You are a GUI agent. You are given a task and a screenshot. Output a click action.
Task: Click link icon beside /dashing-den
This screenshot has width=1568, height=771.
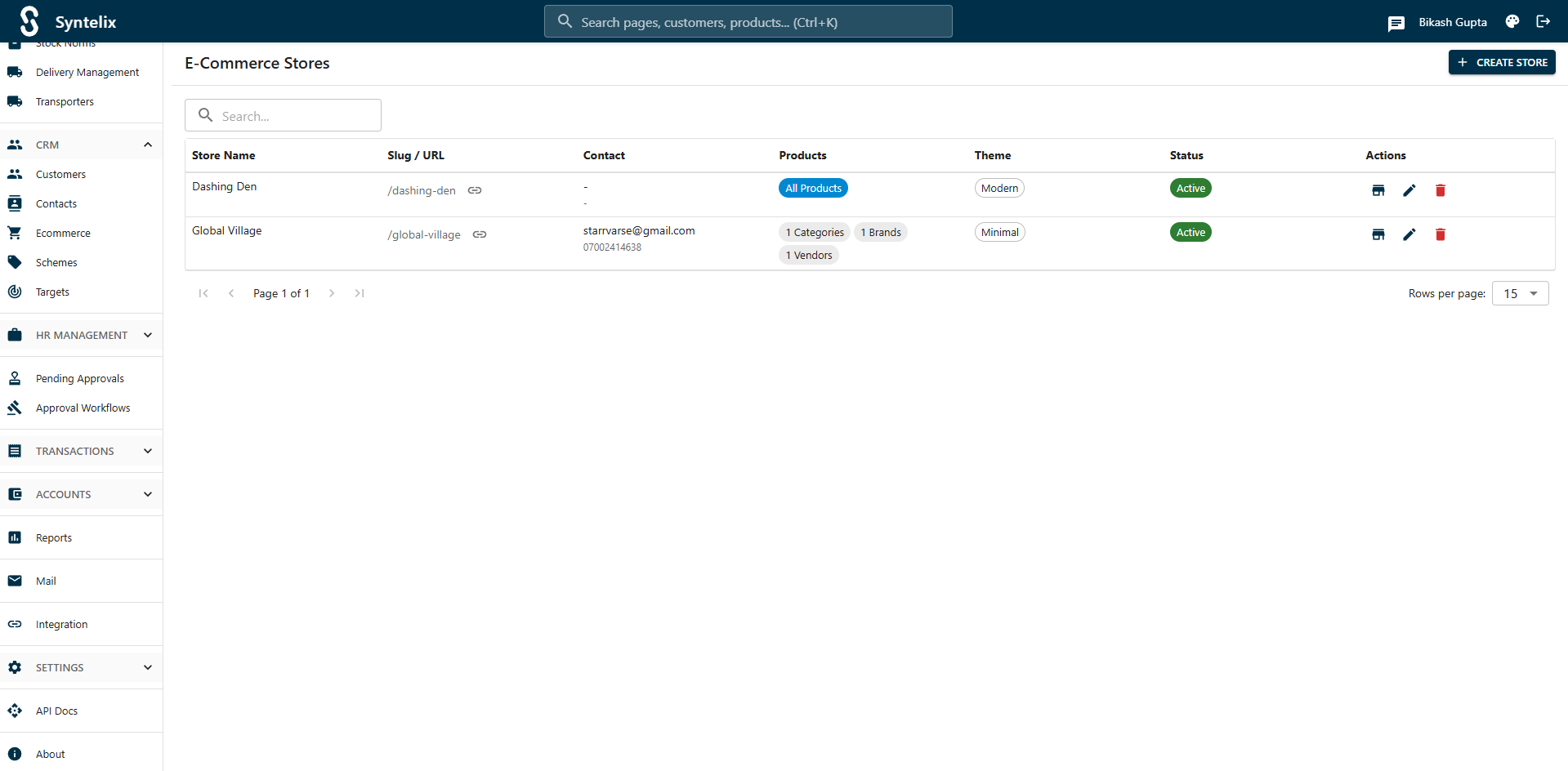point(475,190)
